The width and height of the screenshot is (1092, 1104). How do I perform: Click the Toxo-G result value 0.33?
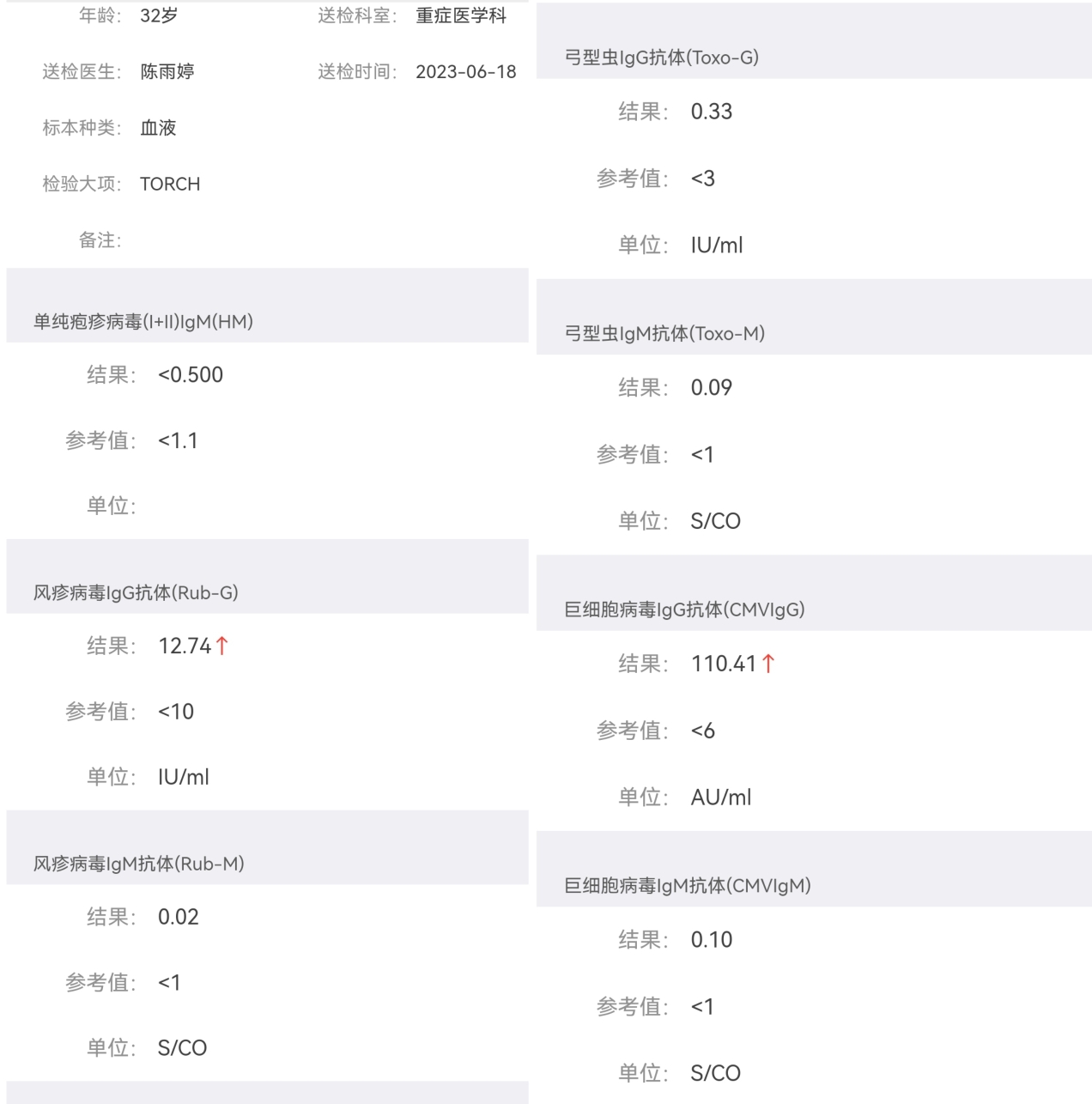click(x=712, y=112)
